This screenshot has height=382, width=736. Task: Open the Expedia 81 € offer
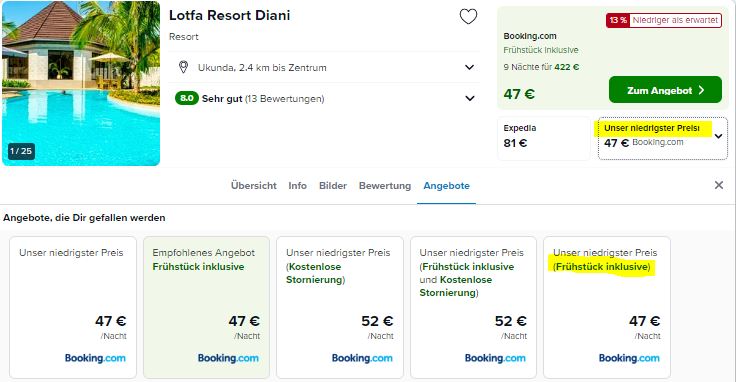[544, 138]
